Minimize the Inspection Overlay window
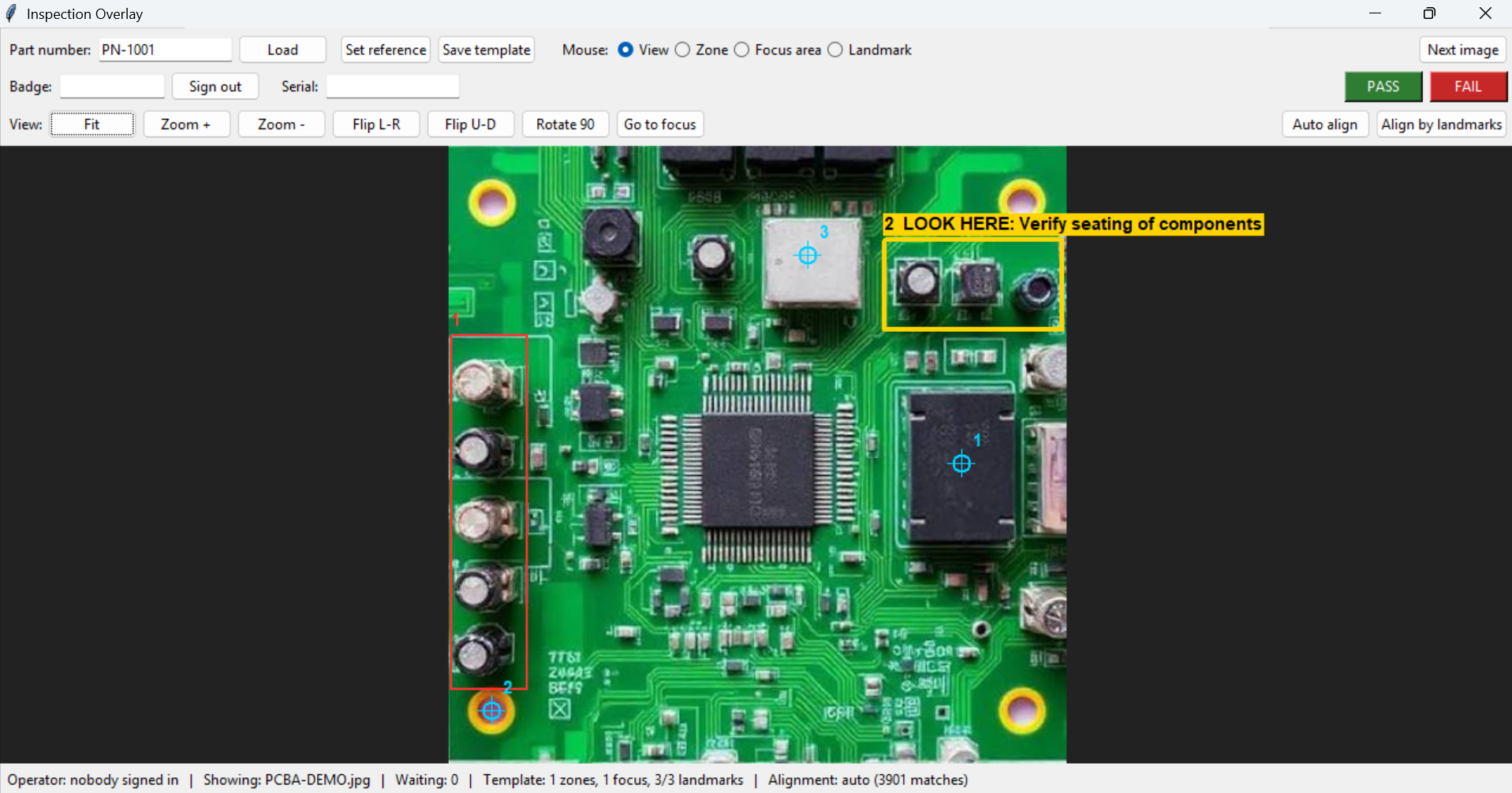 (x=1375, y=13)
